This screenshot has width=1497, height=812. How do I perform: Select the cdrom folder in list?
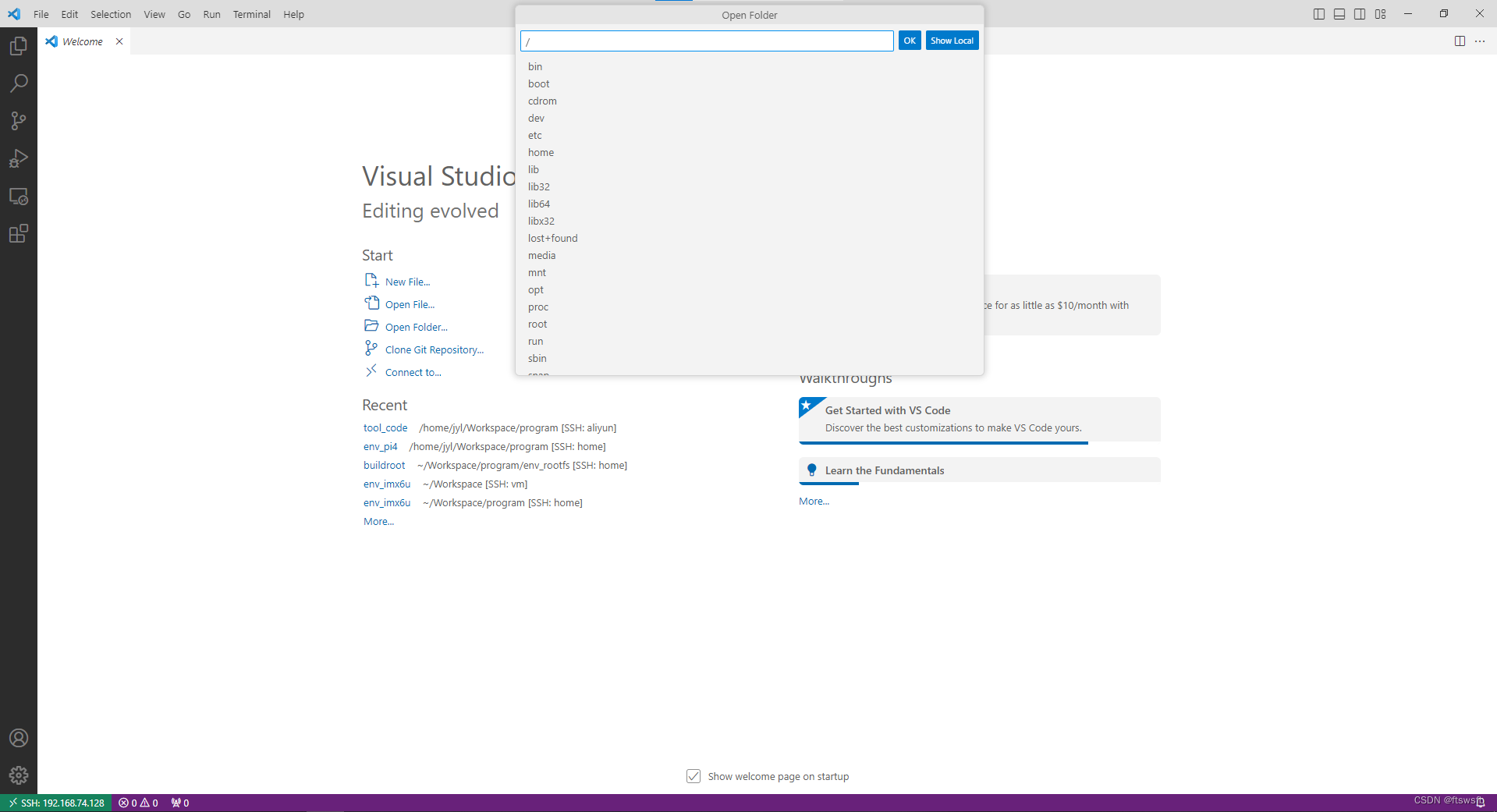(750, 101)
